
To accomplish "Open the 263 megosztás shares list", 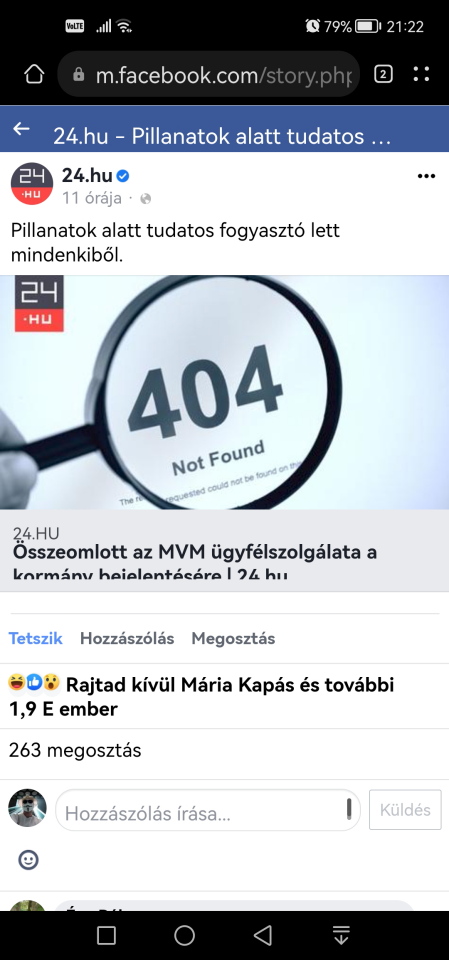I will point(75,750).
